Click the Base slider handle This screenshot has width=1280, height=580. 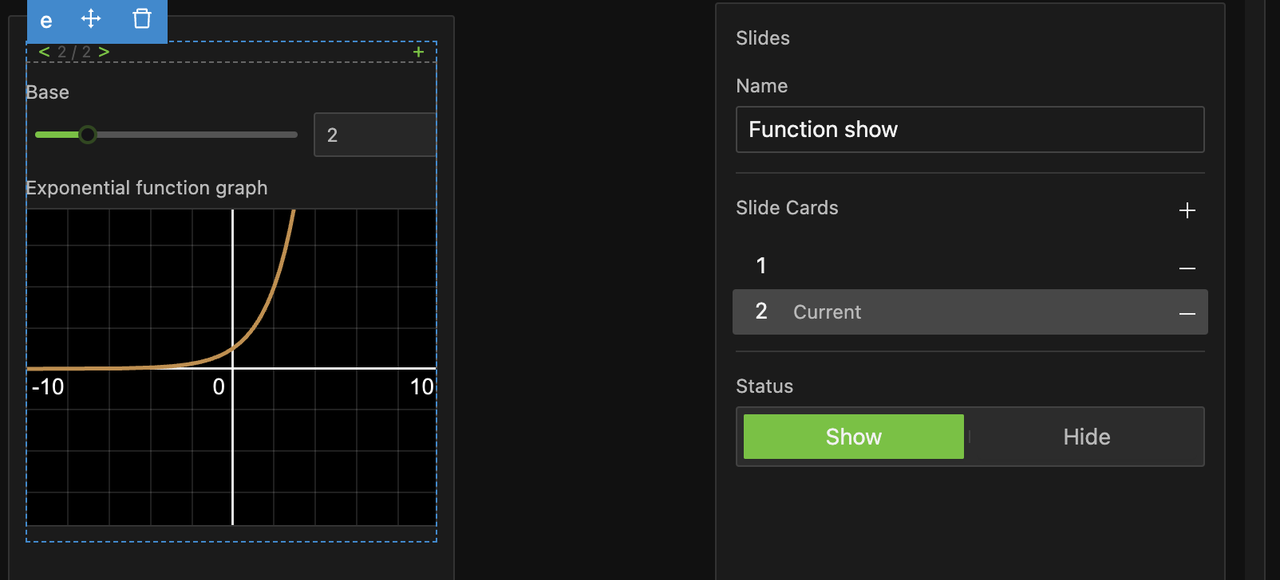pos(88,134)
